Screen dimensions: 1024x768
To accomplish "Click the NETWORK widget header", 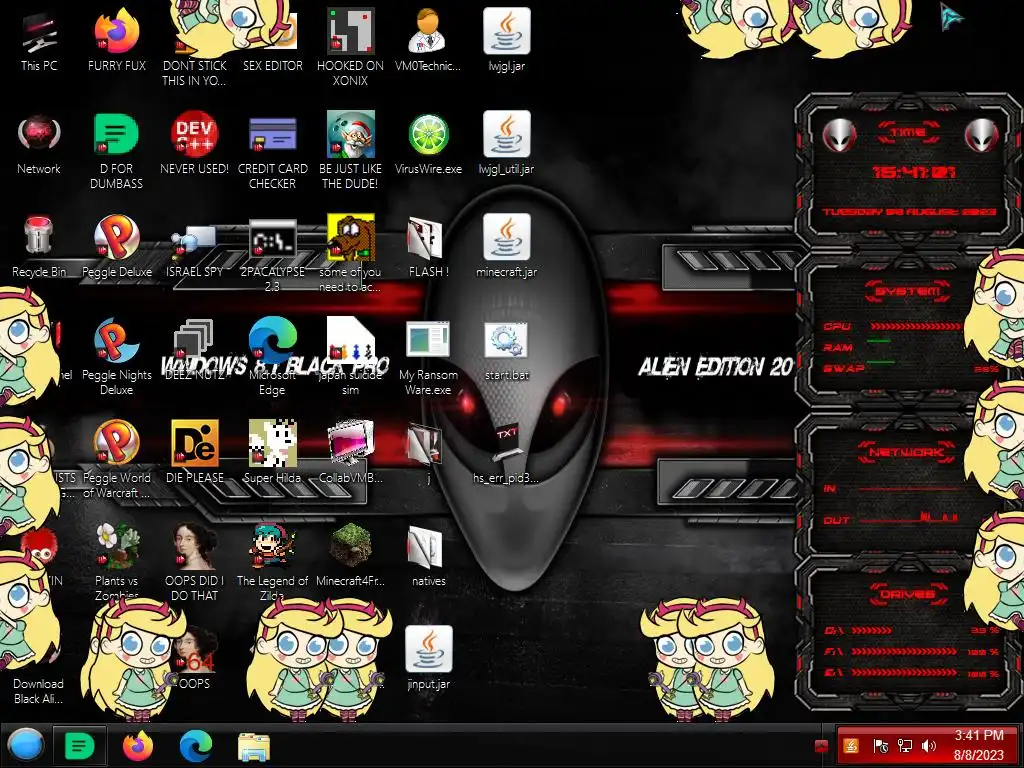I will [x=907, y=451].
